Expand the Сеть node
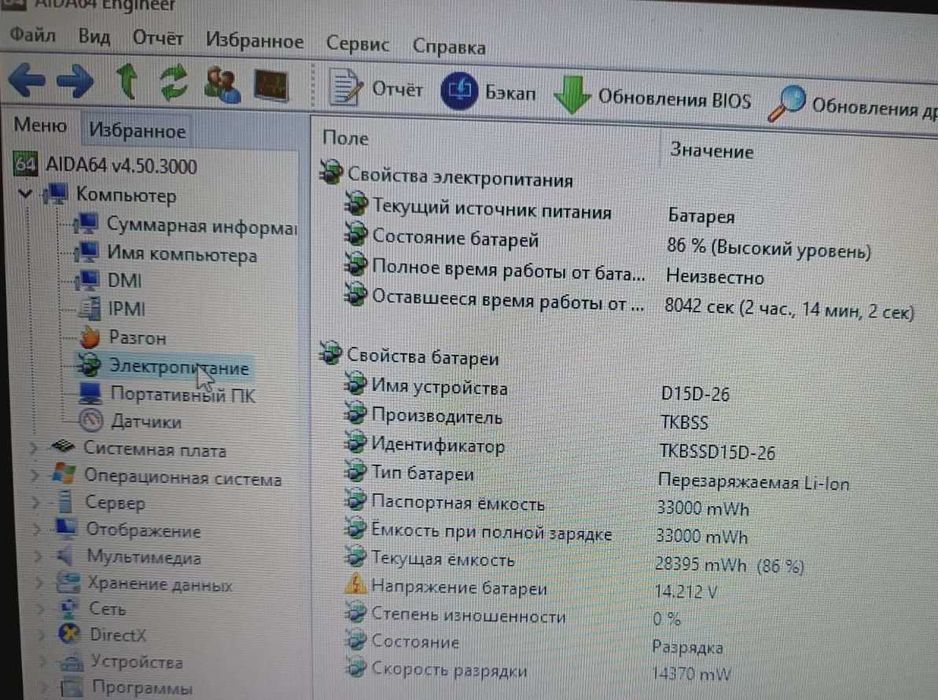Image resolution: width=938 pixels, height=700 pixels. [x=40, y=608]
